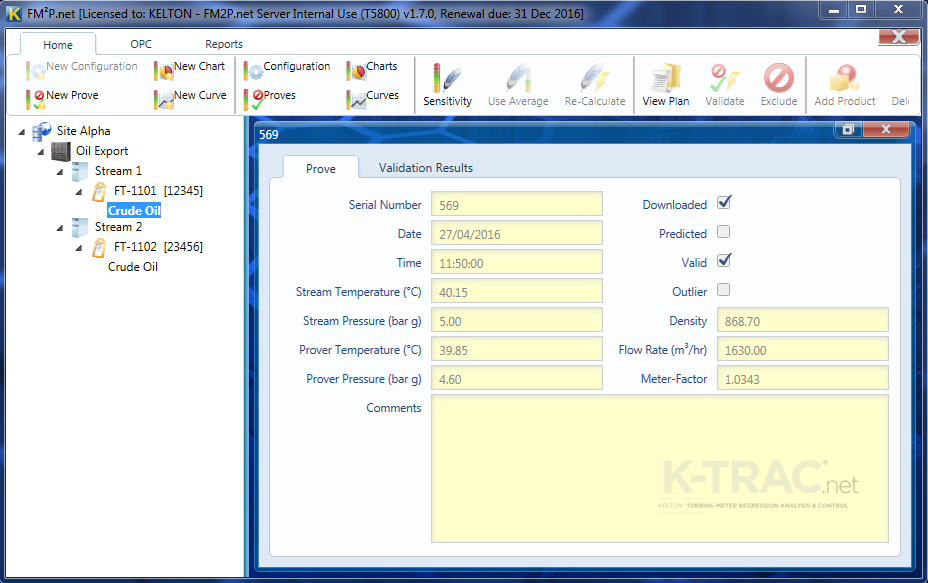Minimize the FM2P.net main window
The width and height of the screenshot is (928, 583).
click(x=834, y=9)
